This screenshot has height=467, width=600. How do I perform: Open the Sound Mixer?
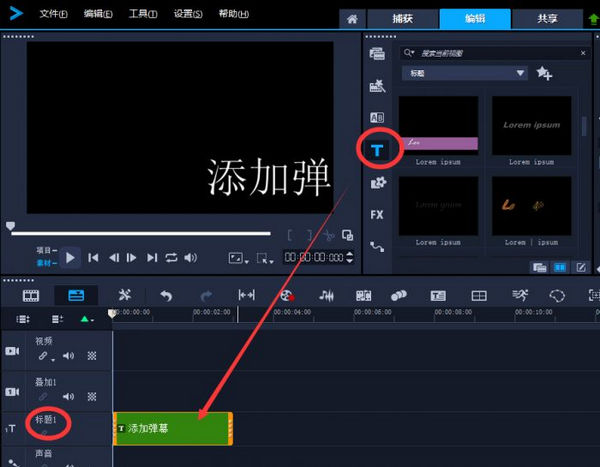326,296
